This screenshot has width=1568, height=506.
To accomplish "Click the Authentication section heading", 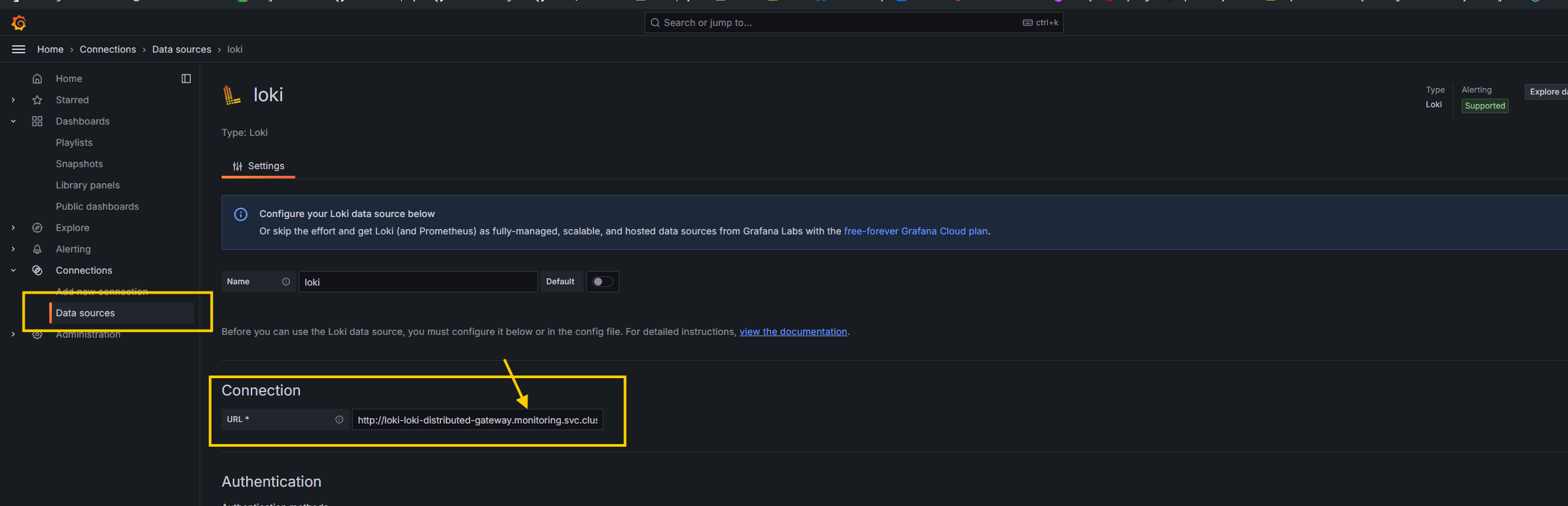I will click(x=271, y=481).
